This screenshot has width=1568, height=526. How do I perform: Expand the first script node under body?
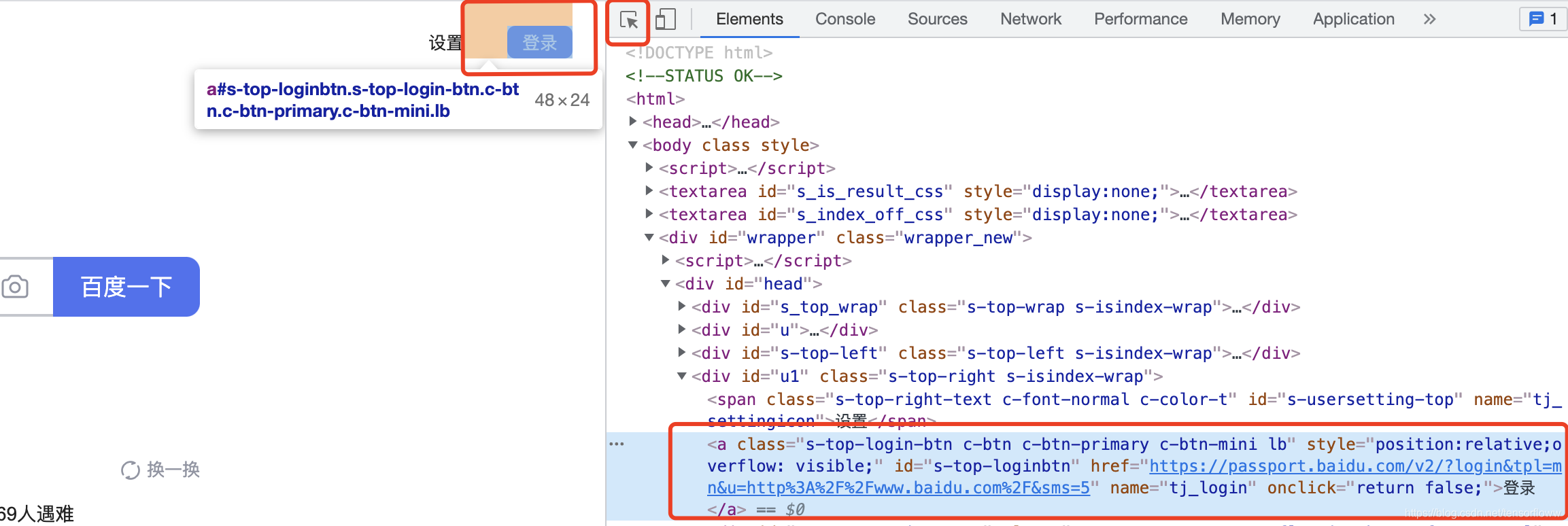coord(649,168)
